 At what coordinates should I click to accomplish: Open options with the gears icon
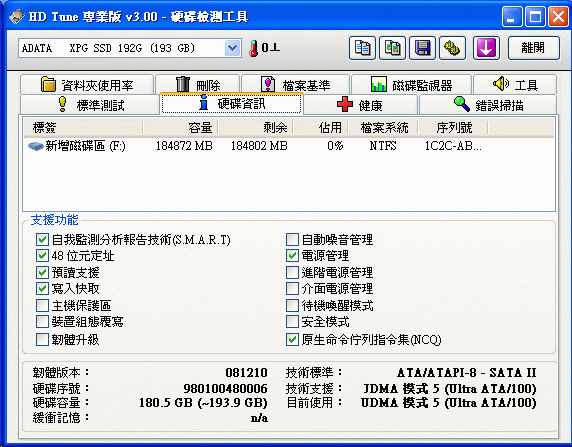(452, 48)
